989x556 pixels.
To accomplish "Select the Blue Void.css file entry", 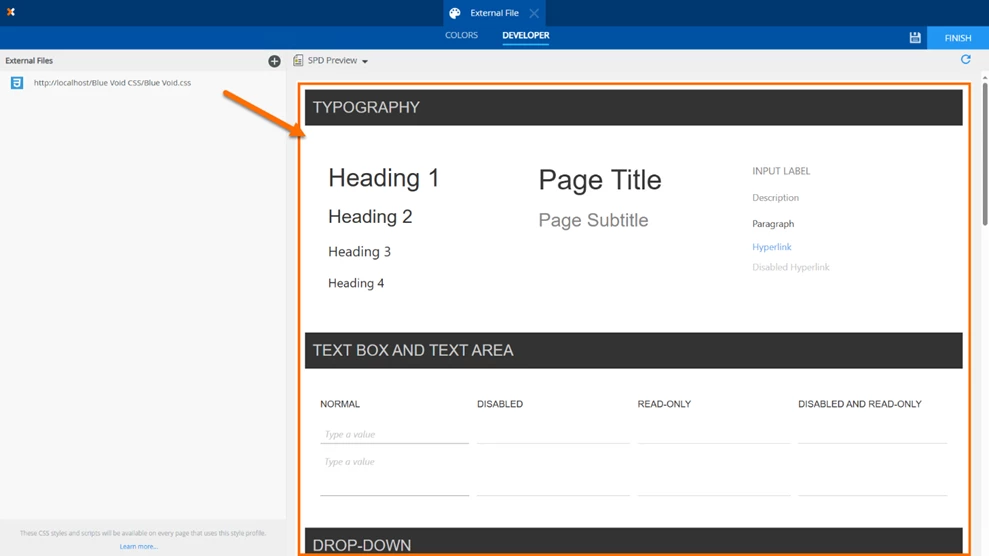I will tap(112, 83).
